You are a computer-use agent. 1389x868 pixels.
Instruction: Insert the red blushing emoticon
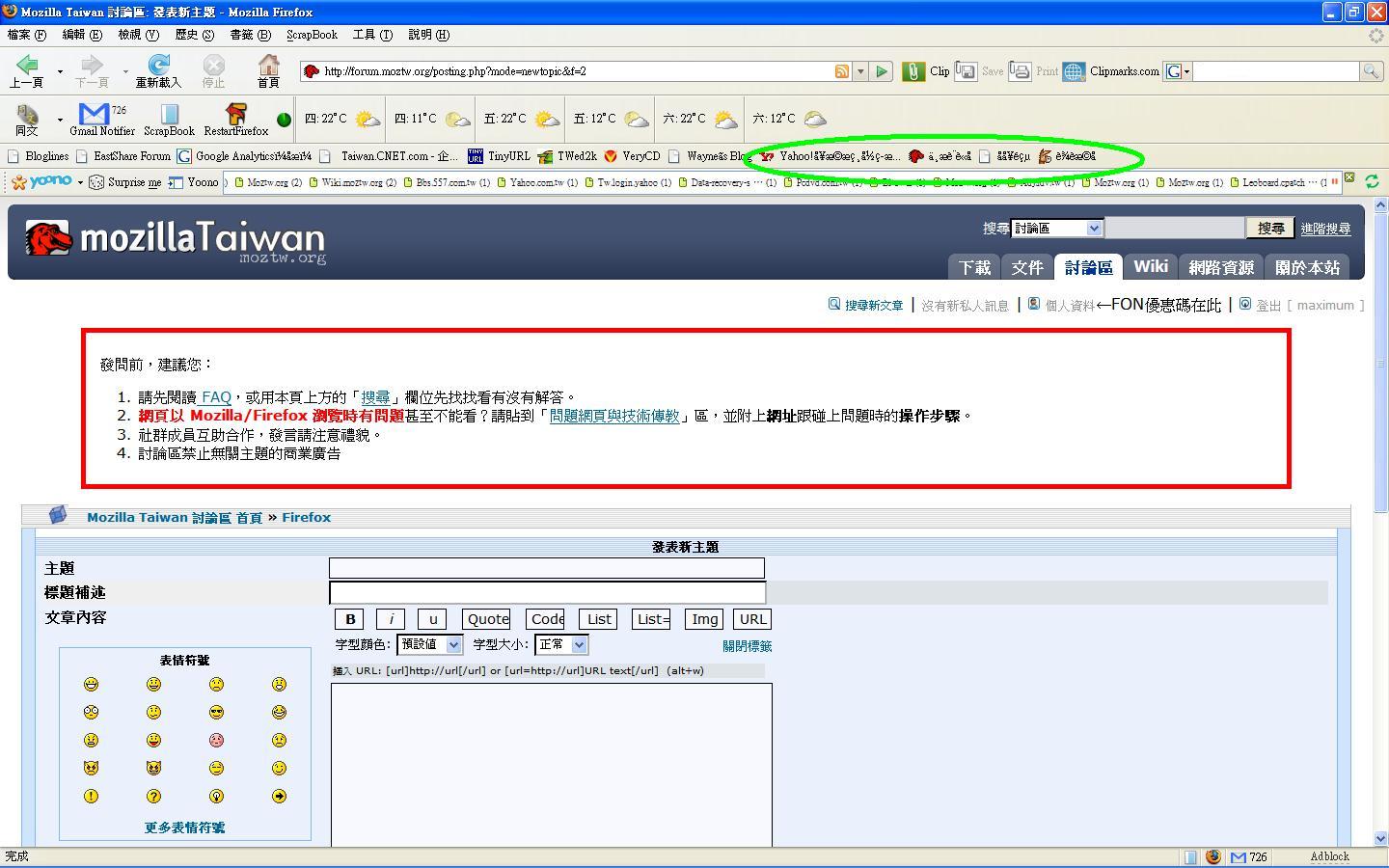216,740
